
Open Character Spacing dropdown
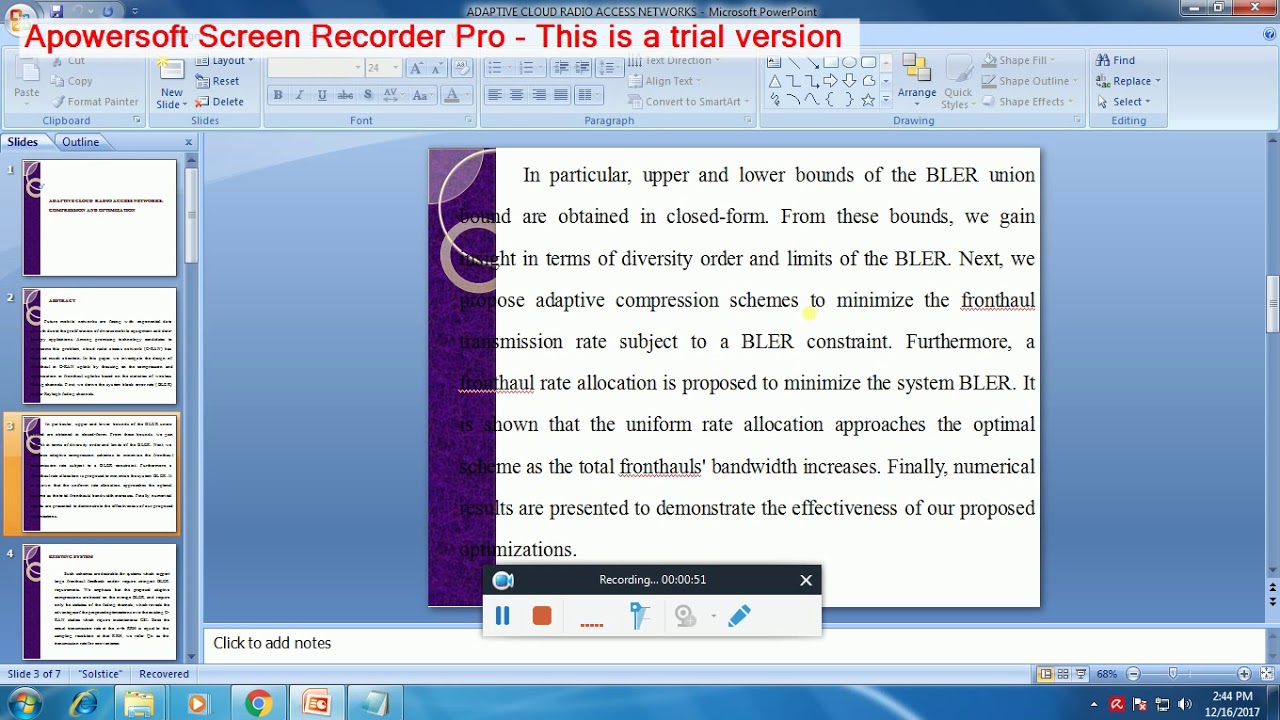(x=393, y=95)
